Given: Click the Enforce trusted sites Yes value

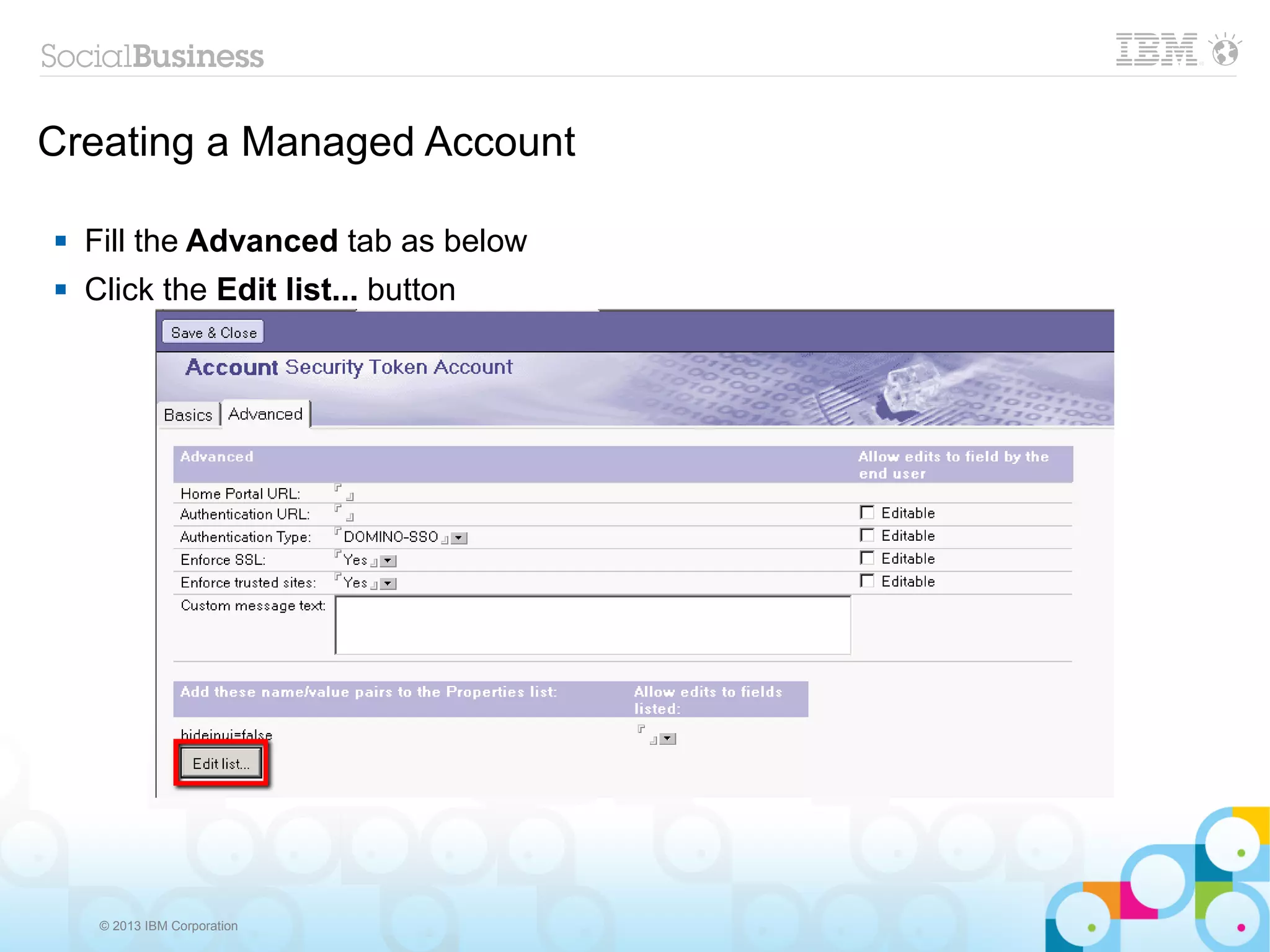Looking at the screenshot, I should pyautogui.click(x=355, y=583).
